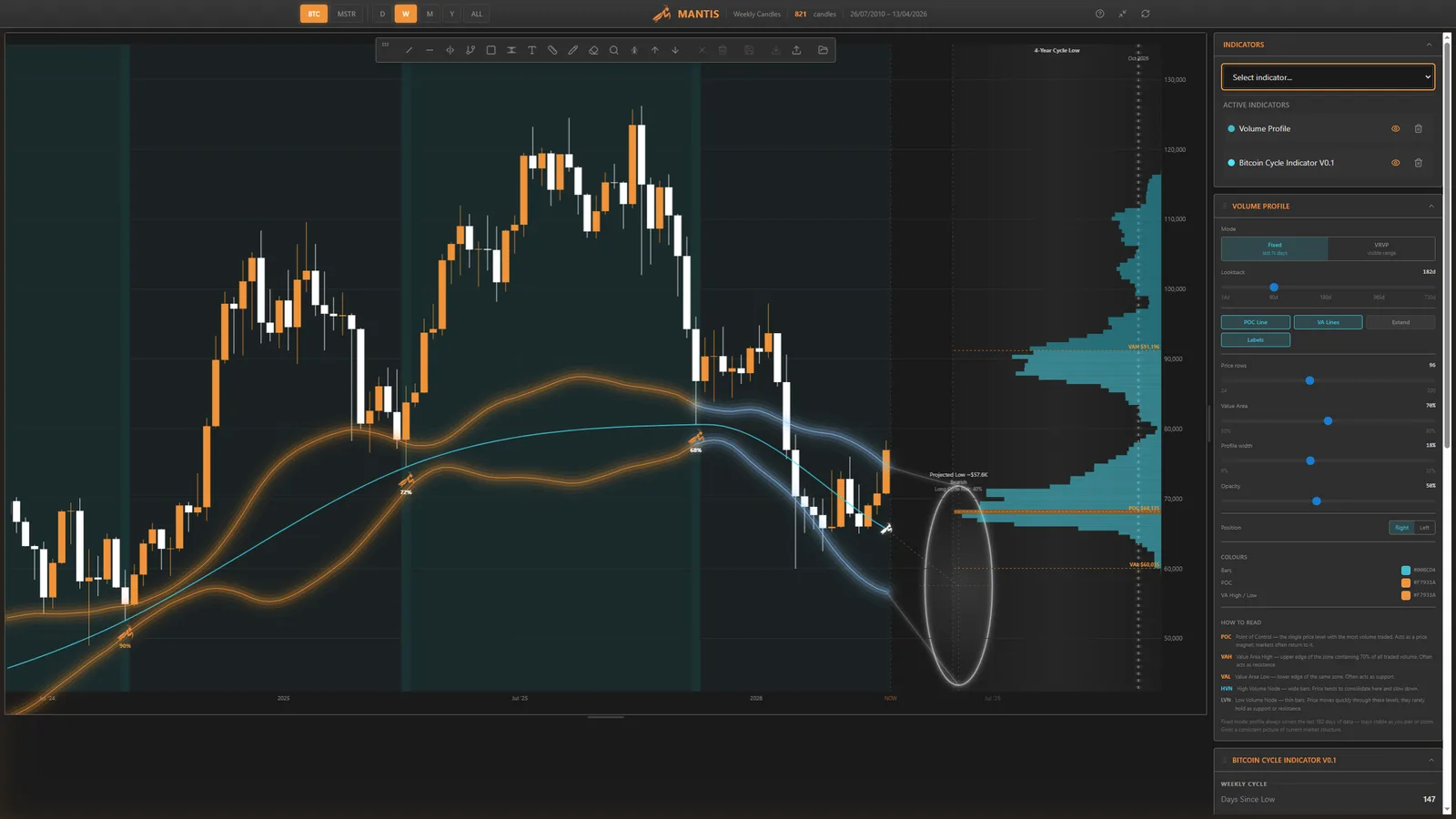This screenshot has height=819, width=1456.
Task: Click the help question-mark icon
Action: click(x=1099, y=14)
